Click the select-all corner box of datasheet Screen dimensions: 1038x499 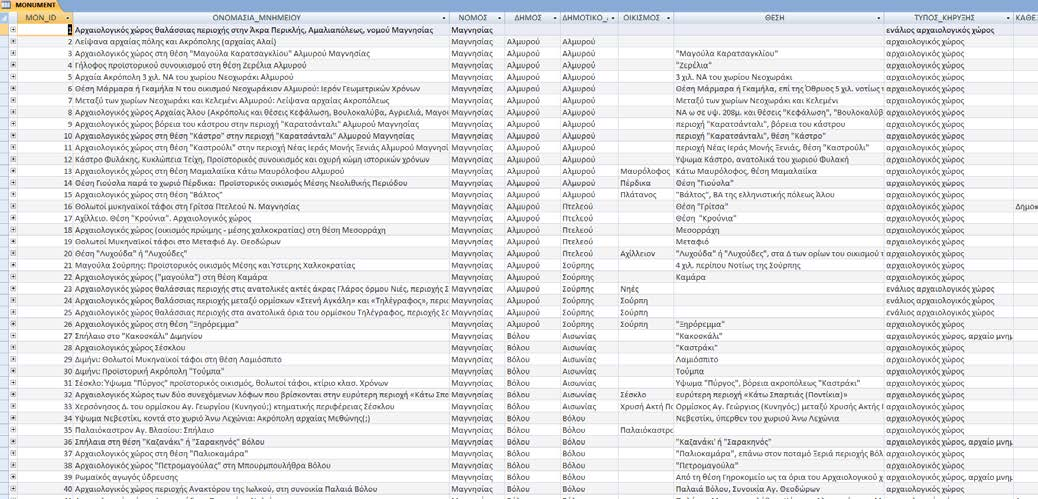pos(4,17)
